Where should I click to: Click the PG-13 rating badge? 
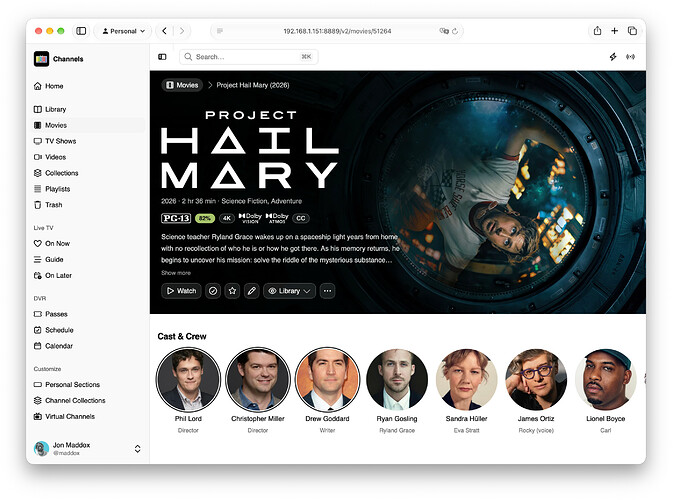[176, 218]
